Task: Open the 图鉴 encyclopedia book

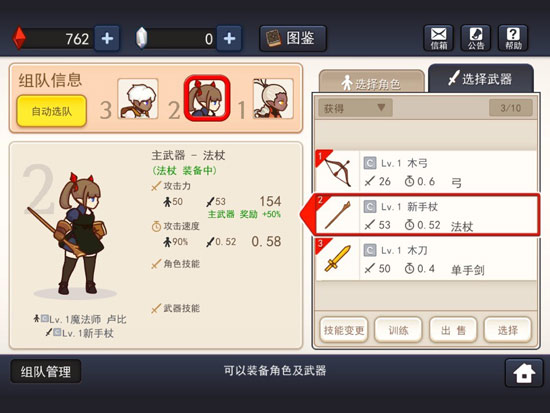Action: pyautogui.click(x=293, y=38)
